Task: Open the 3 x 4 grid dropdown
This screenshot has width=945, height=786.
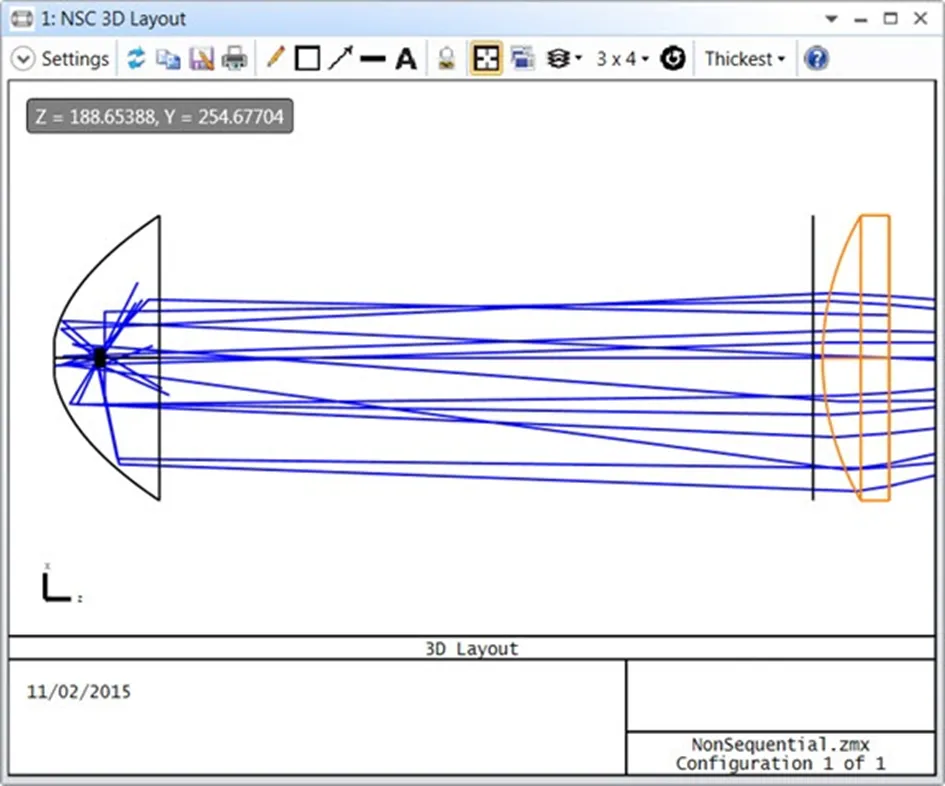Action: (623, 59)
